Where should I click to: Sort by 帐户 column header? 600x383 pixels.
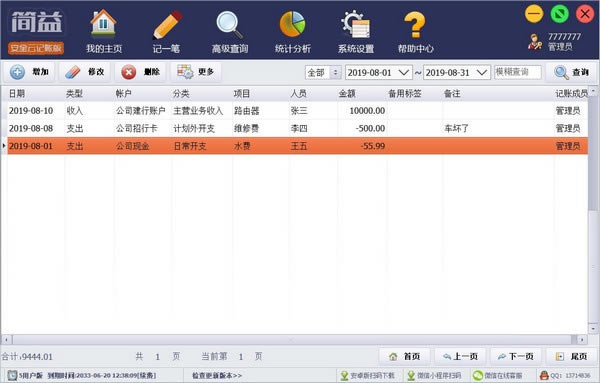123,94
